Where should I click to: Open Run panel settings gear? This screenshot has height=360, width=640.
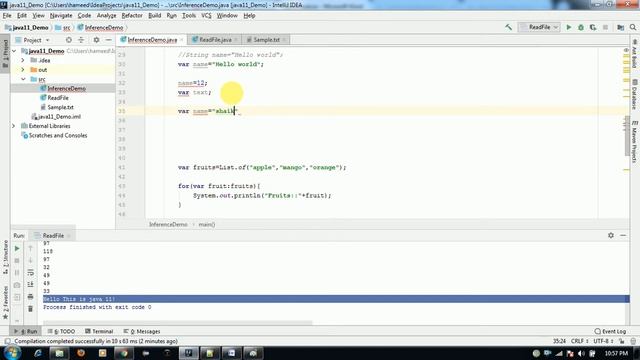click(611, 236)
